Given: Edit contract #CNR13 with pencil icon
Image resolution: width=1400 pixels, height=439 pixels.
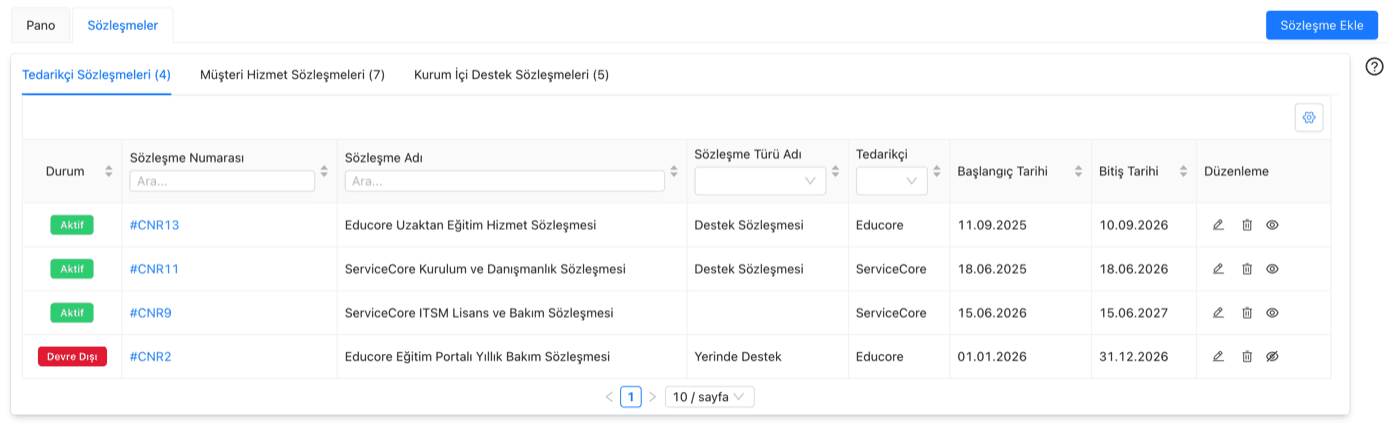Looking at the screenshot, I should click(1218, 225).
